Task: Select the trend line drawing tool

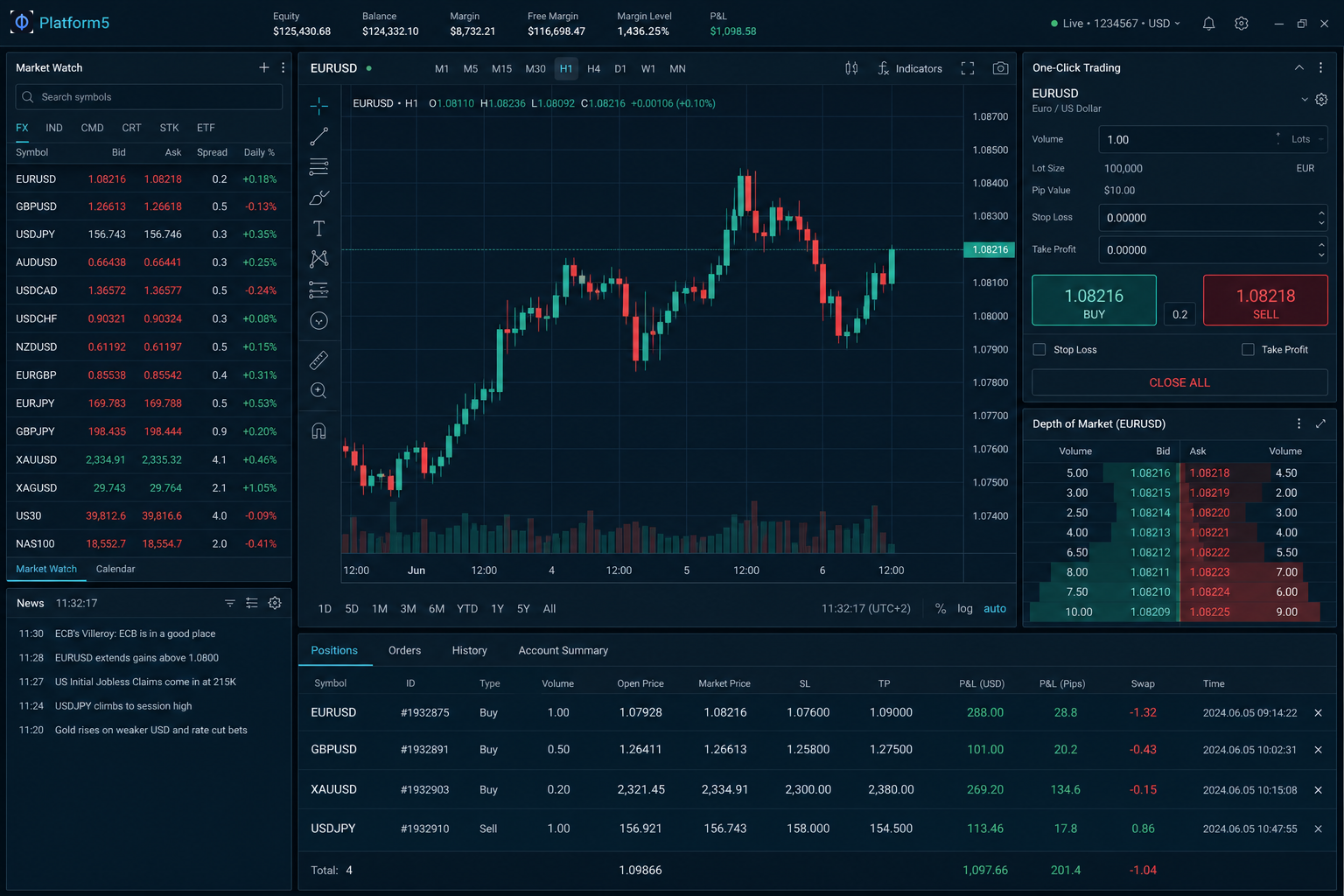Action: [x=318, y=136]
